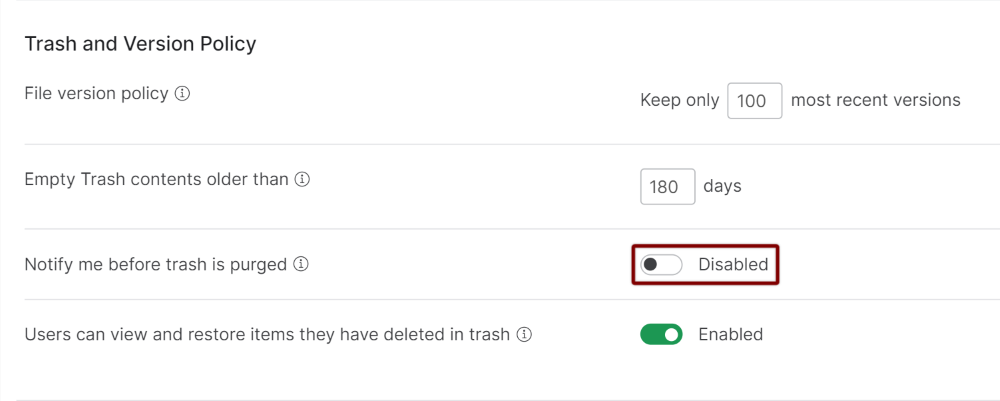The height and width of the screenshot is (401, 1000).
Task: Click the dark knob of the disabled toggle
Action: pos(651,265)
